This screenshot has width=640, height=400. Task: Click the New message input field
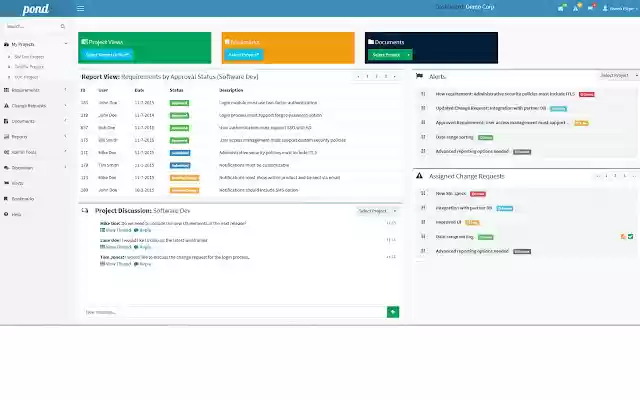235,312
